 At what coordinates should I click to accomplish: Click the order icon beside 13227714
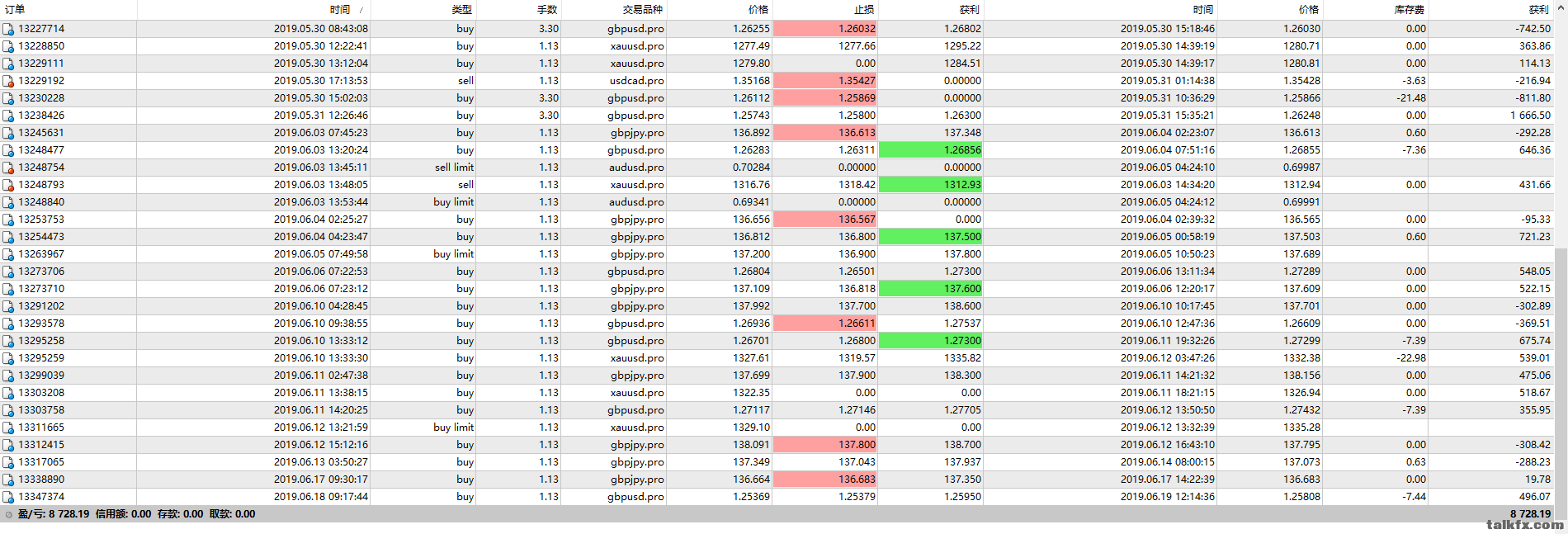(8, 29)
